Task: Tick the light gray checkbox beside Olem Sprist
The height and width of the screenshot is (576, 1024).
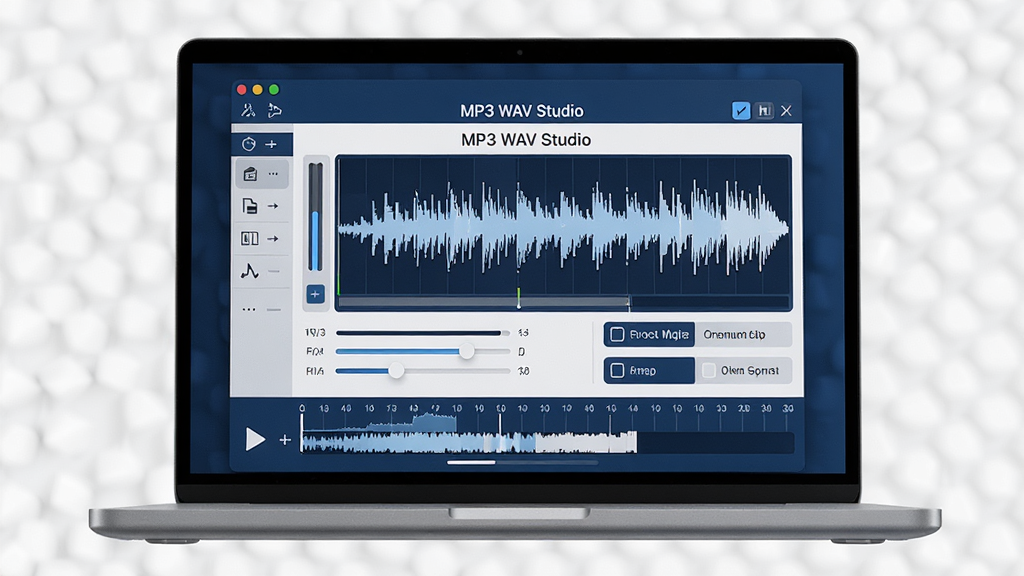Action: 709,370
